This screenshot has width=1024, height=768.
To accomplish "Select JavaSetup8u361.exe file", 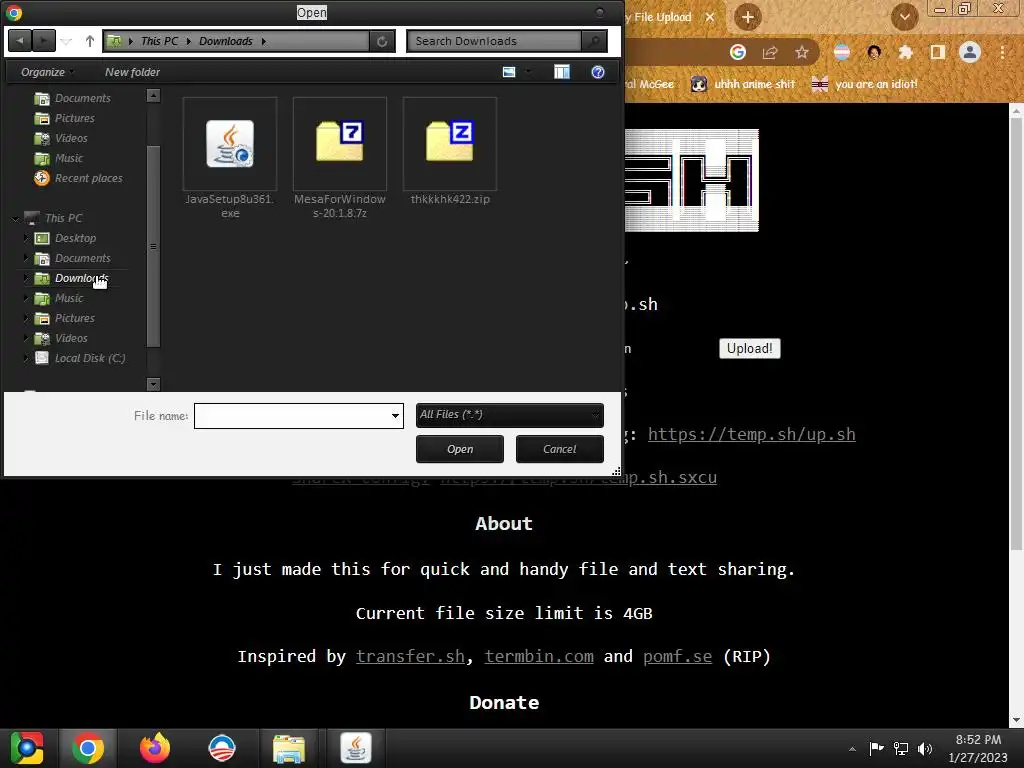I will click(230, 159).
